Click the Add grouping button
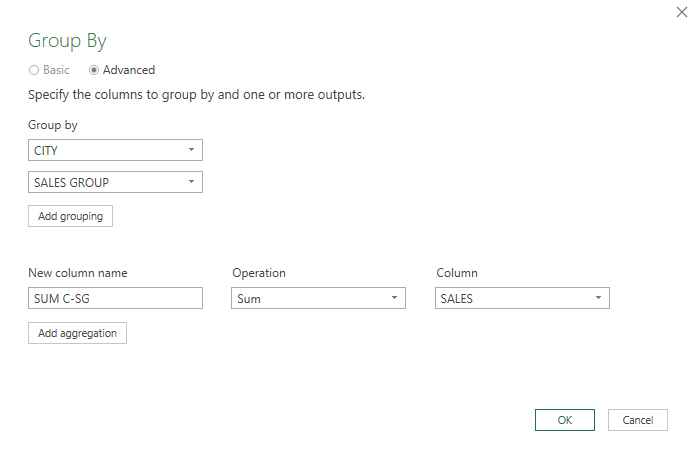 coord(70,216)
